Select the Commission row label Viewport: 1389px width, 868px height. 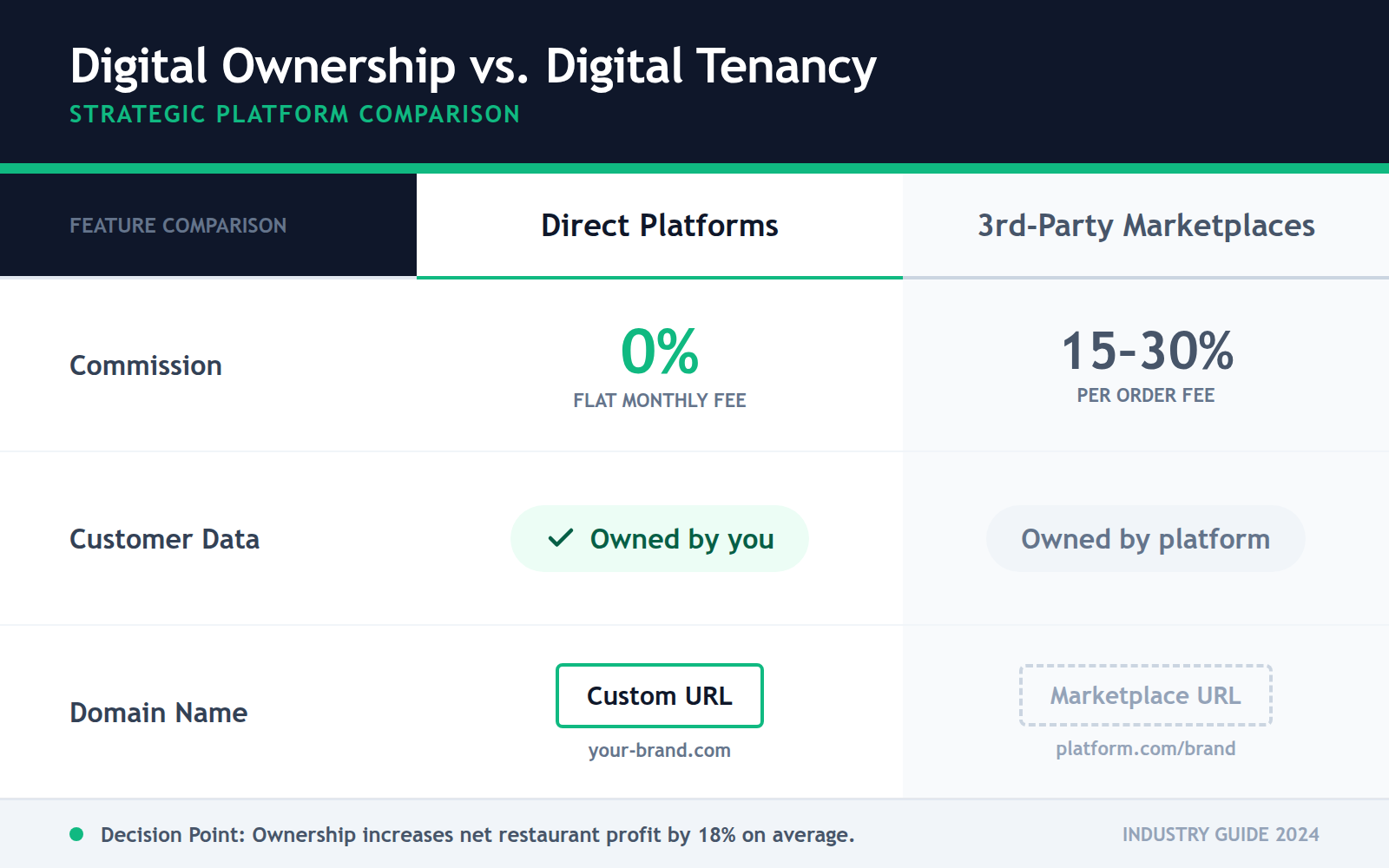click(x=145, y=365)
